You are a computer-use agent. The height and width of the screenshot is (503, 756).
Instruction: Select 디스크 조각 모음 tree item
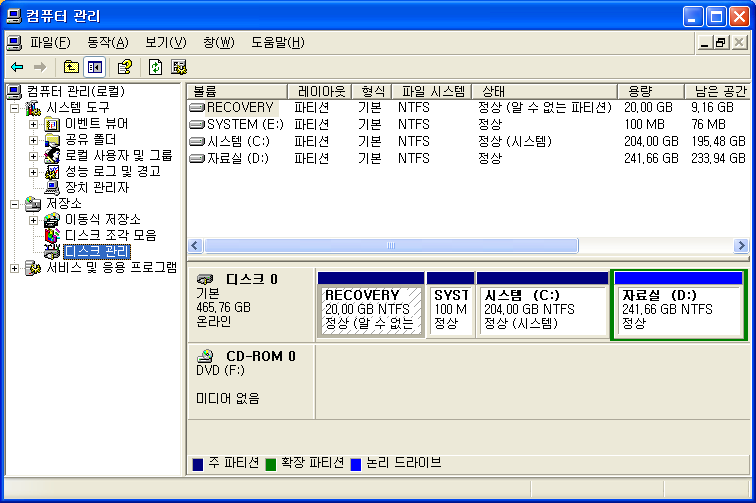tap(110, 236)
